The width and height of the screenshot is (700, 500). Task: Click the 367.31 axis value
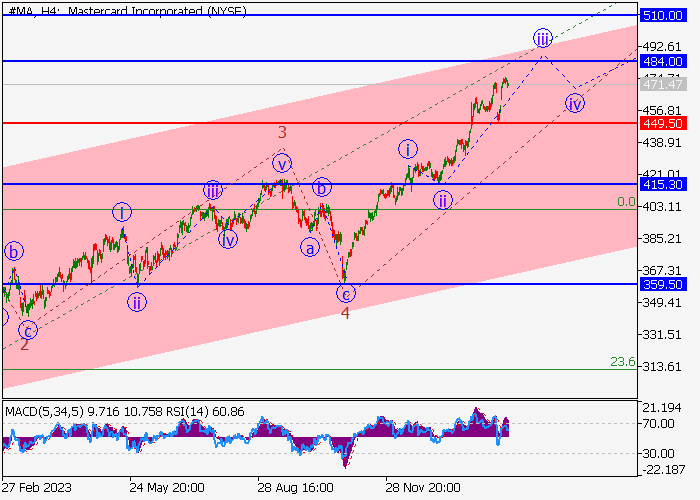click(x=662, y=271)
